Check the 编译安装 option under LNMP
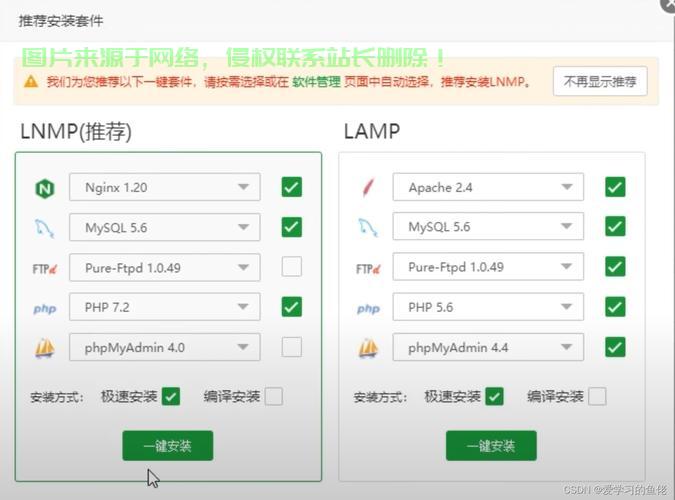 coord(273,397)
